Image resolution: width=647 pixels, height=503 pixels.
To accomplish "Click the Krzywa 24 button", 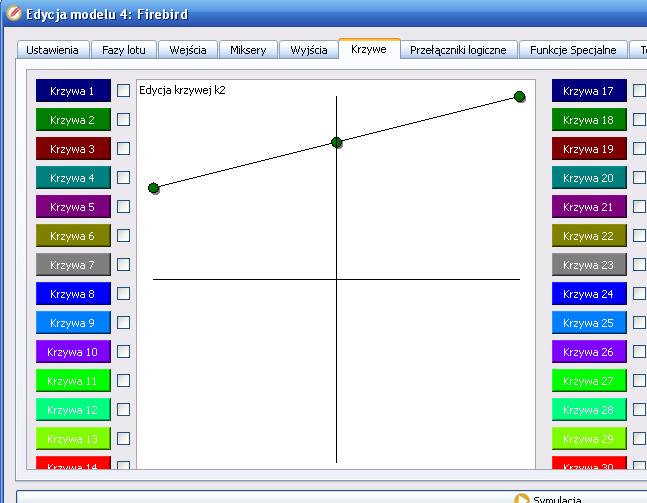I will coord(589,294).
